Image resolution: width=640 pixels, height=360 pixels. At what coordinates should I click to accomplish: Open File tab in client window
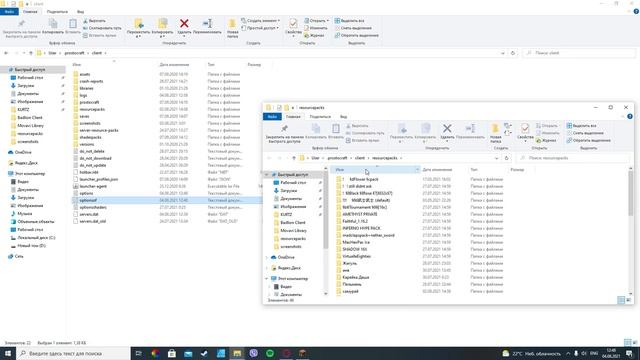tap(9, 12)
